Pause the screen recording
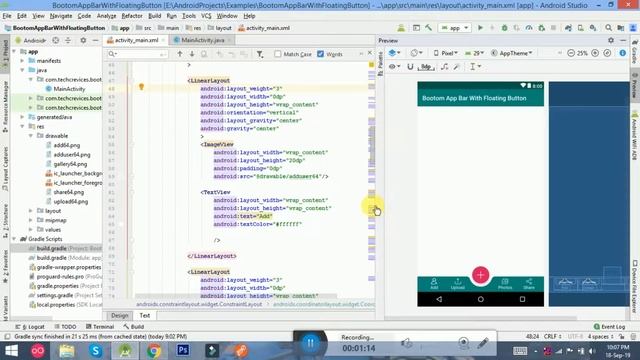This screenshot has height=360, width=640. 310,343
